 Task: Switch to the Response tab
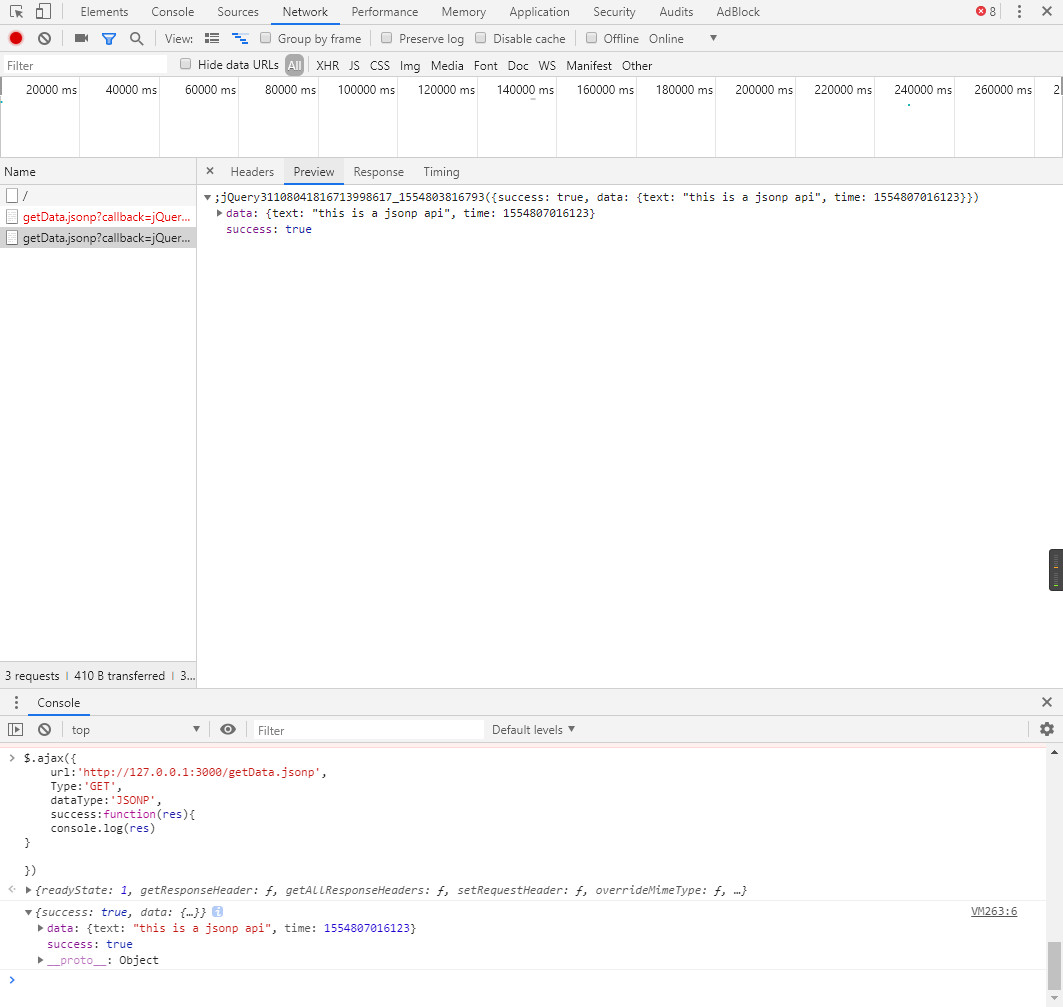click(x=378, y=171)
